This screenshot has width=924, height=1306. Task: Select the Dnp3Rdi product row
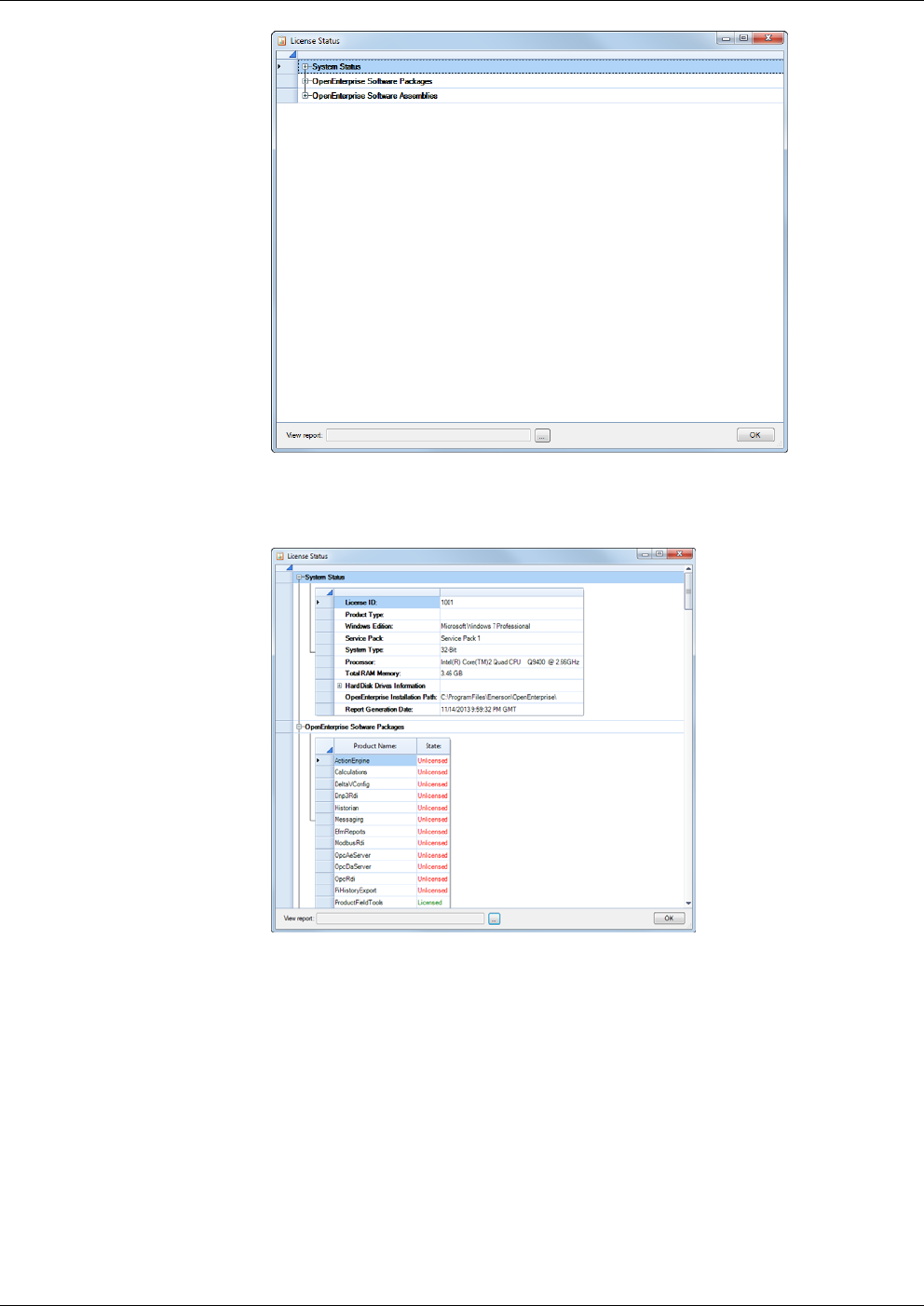tap(374, 796)
